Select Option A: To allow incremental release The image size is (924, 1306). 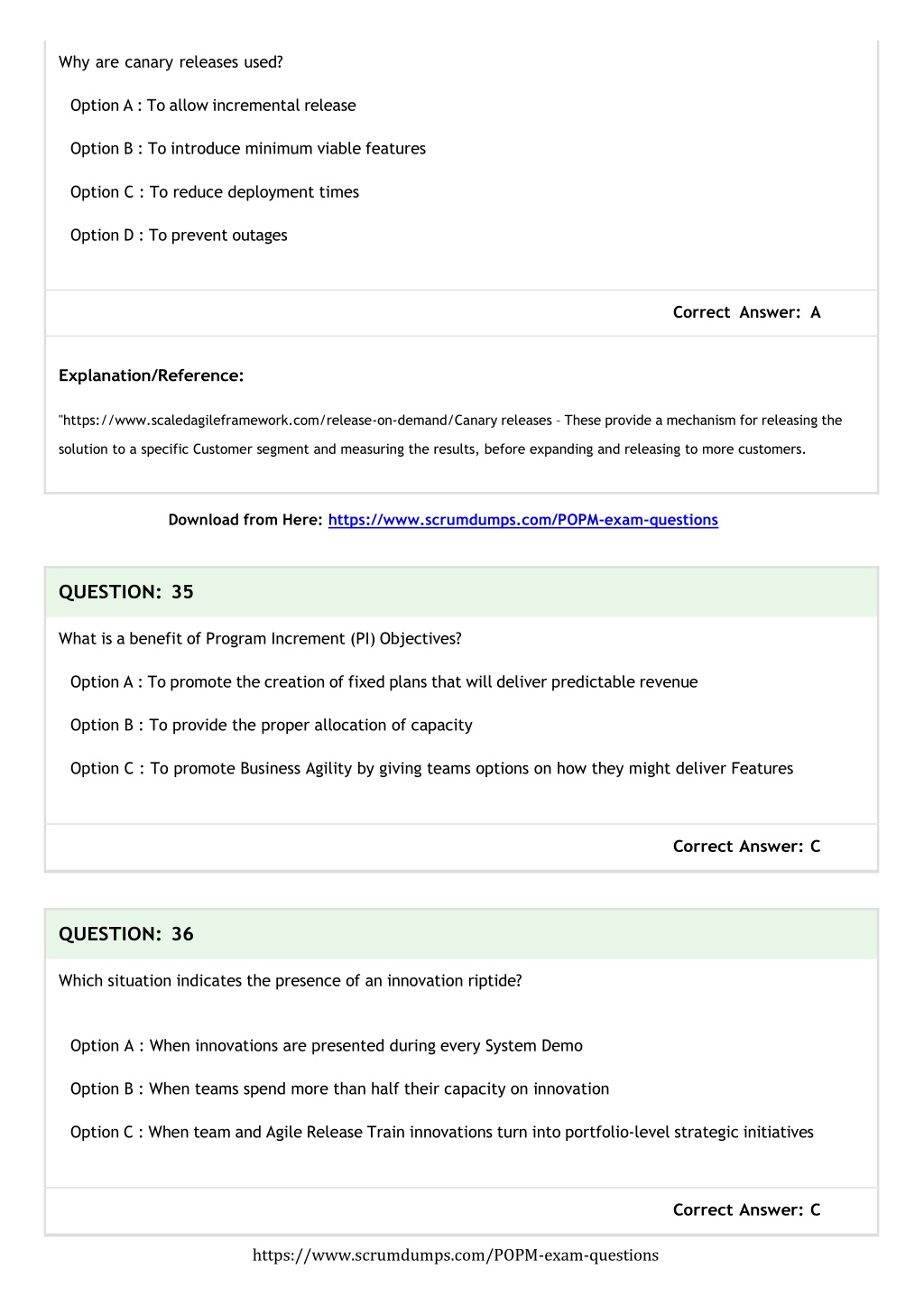pos(213,106)
